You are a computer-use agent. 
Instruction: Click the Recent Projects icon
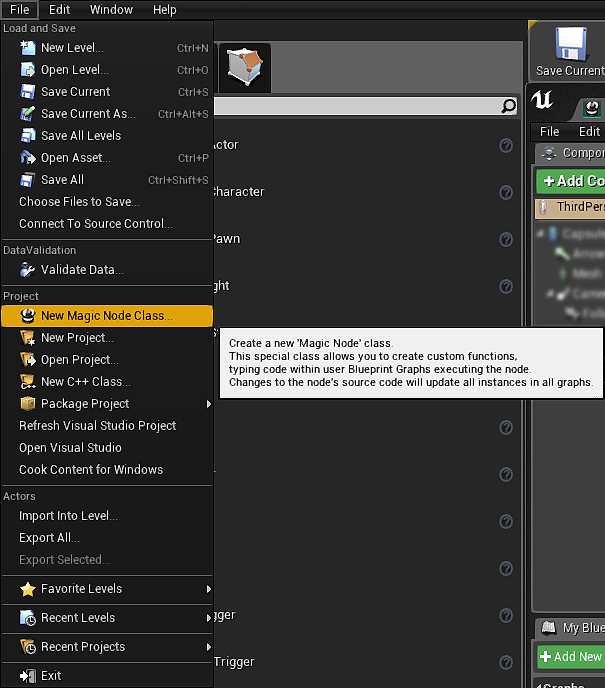tap(28, 647)
